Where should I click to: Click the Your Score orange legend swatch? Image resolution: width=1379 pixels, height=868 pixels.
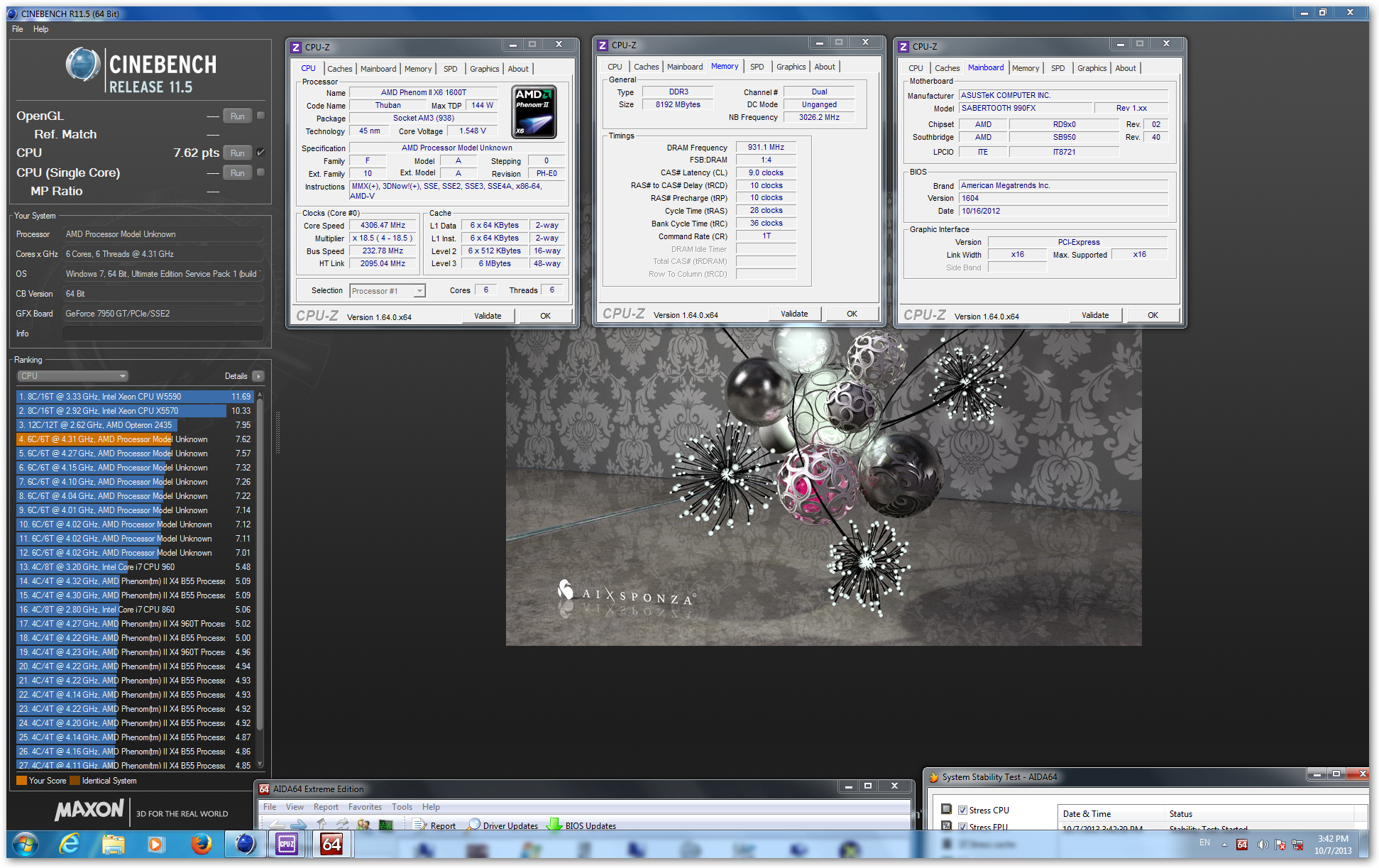pyautogui.click(x=21, y=780)
